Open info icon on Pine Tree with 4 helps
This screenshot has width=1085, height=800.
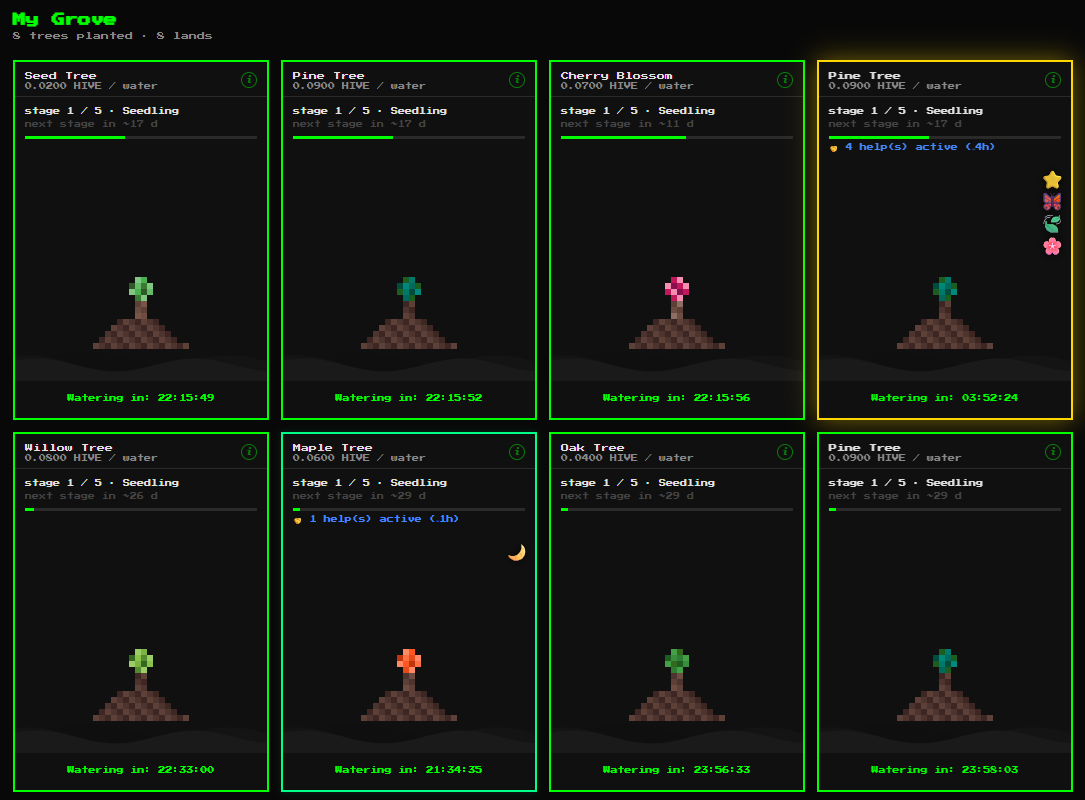click(1052, 80)
